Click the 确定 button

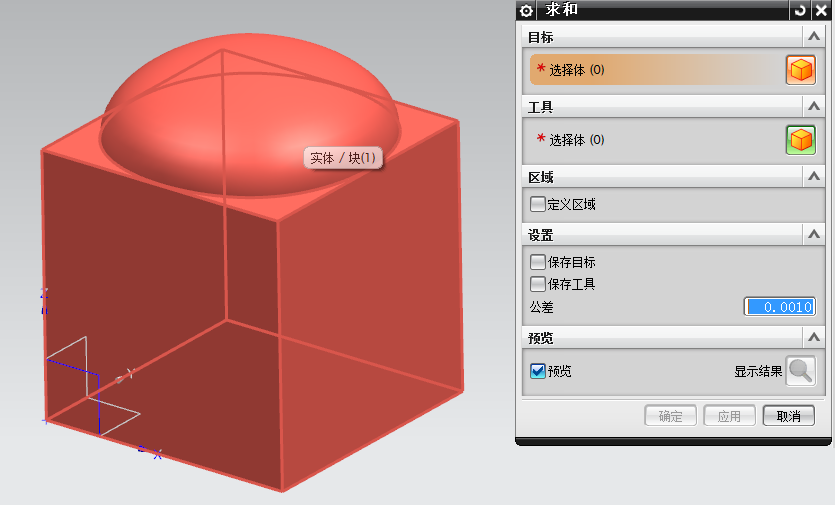click(670, 416)
